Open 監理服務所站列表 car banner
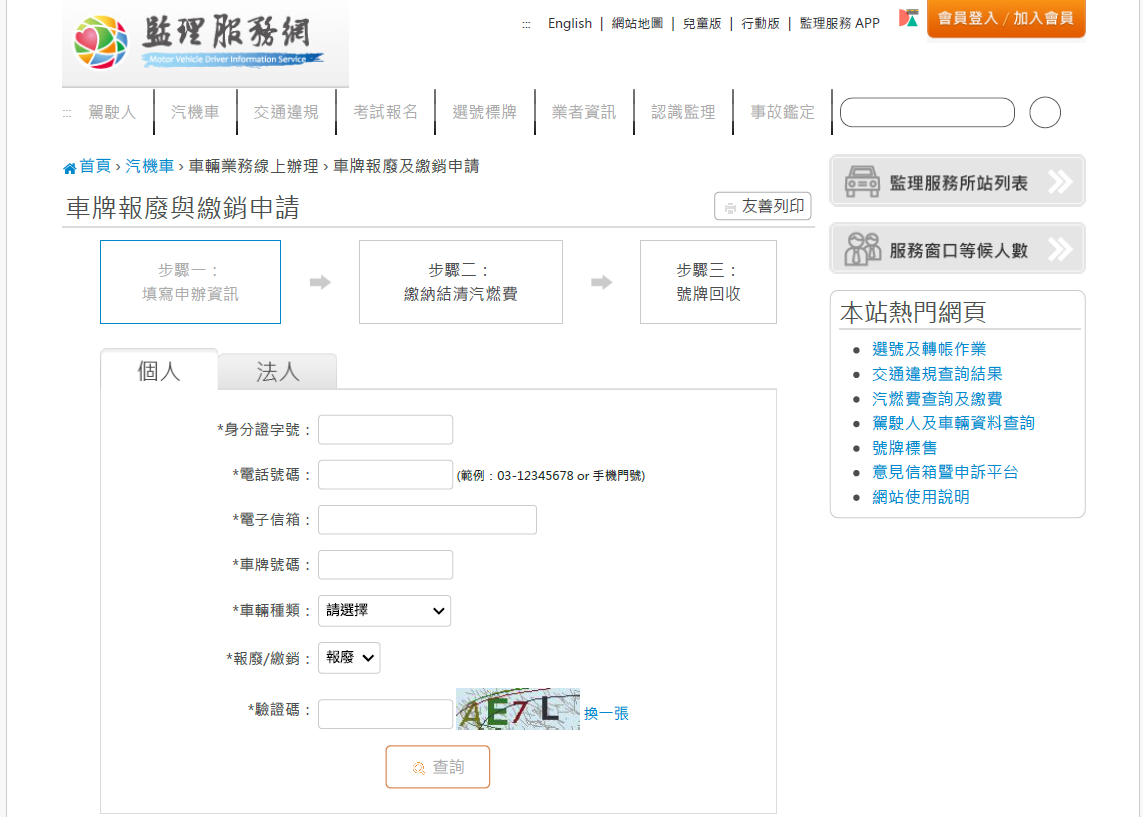The height and width of the screenshot is (817, 1143). tap(957, 181)
